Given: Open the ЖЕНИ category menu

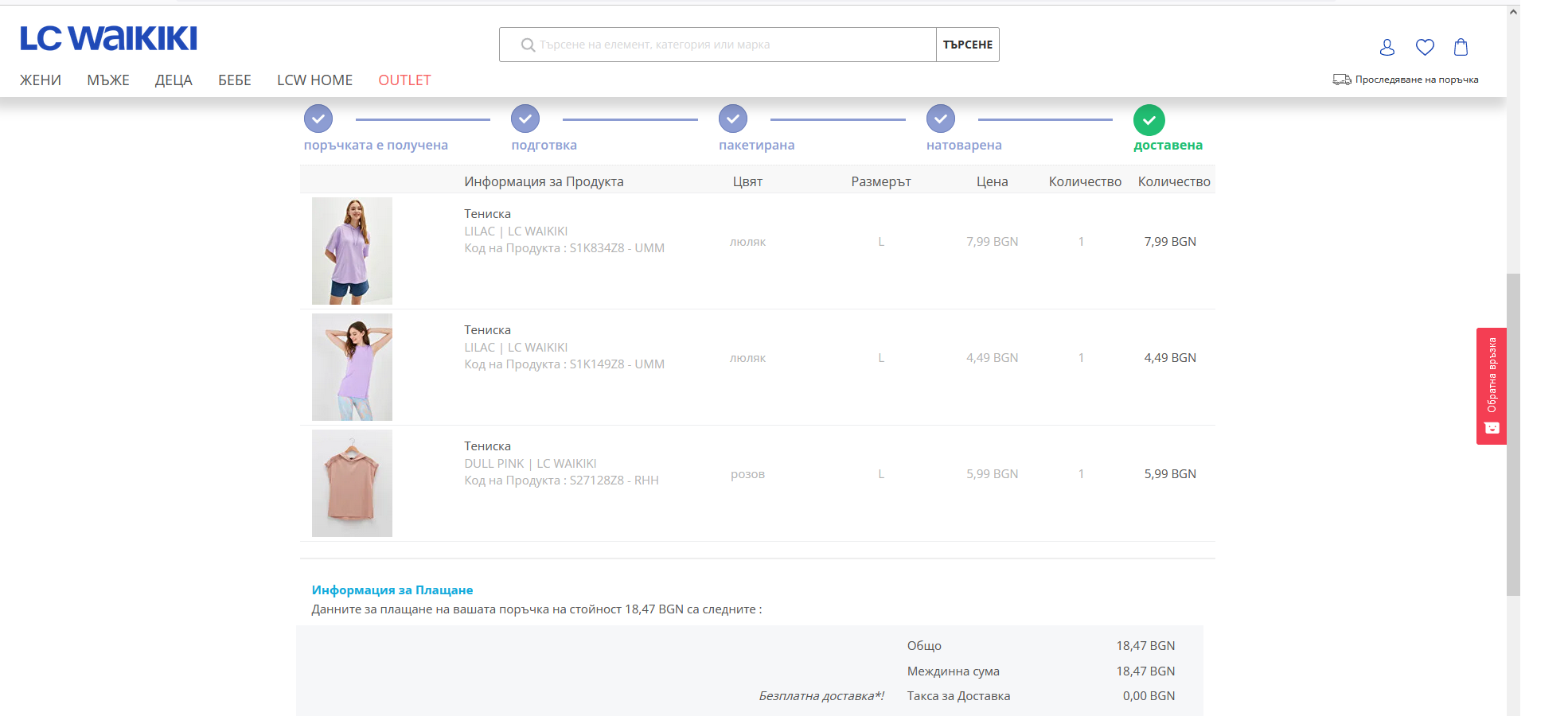Looking at the screenshot, I should click(41, 80).
